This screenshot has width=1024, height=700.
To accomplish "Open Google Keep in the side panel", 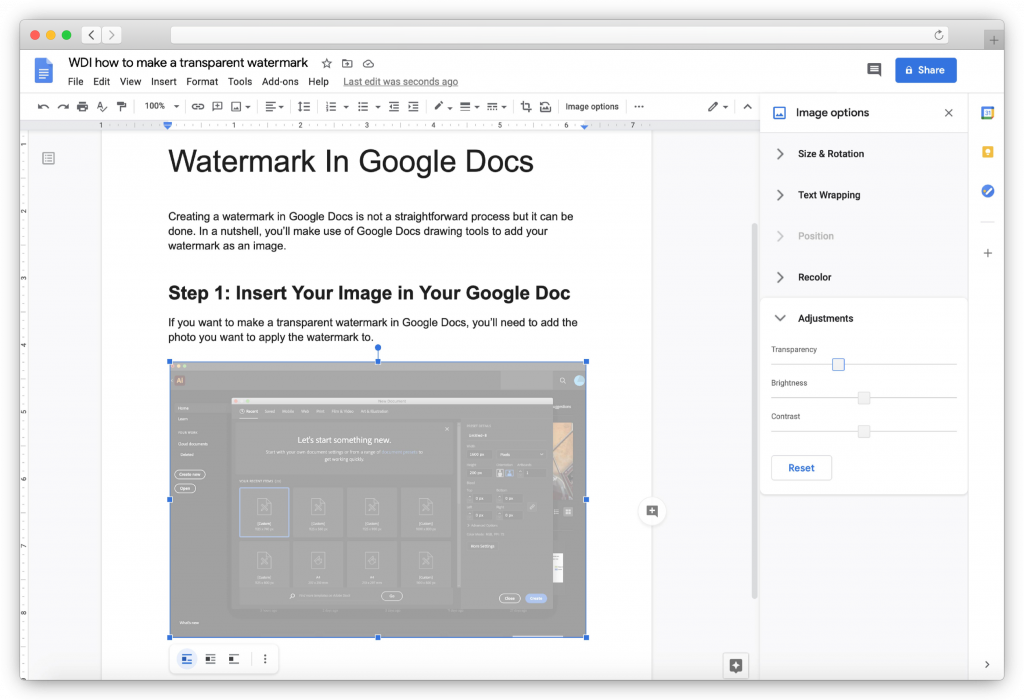I will pos(987,150).
